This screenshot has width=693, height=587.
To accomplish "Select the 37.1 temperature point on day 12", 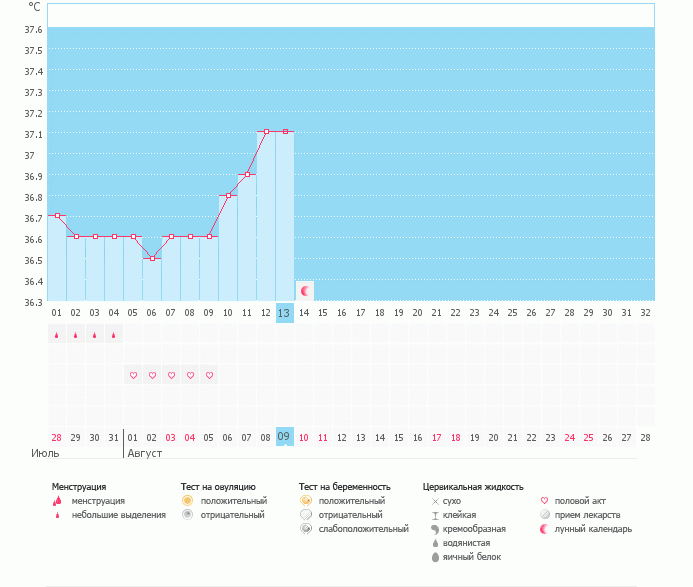I will [x=266, y=131].
